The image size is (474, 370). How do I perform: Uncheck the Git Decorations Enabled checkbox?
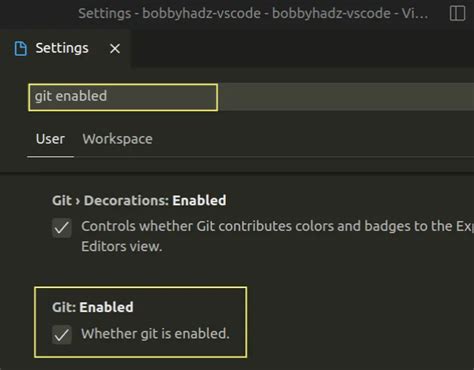pos(62,228)
